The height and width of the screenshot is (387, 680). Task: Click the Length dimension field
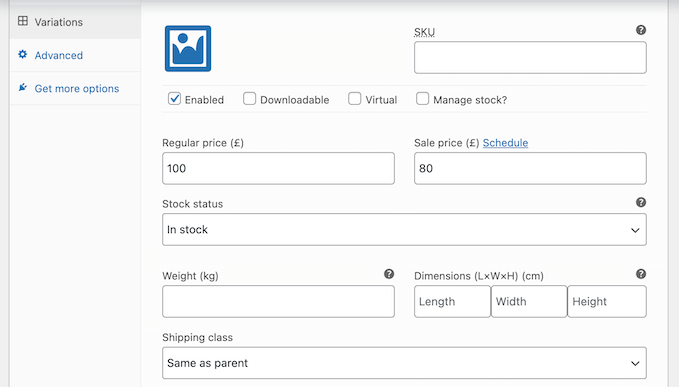[452, 302]
